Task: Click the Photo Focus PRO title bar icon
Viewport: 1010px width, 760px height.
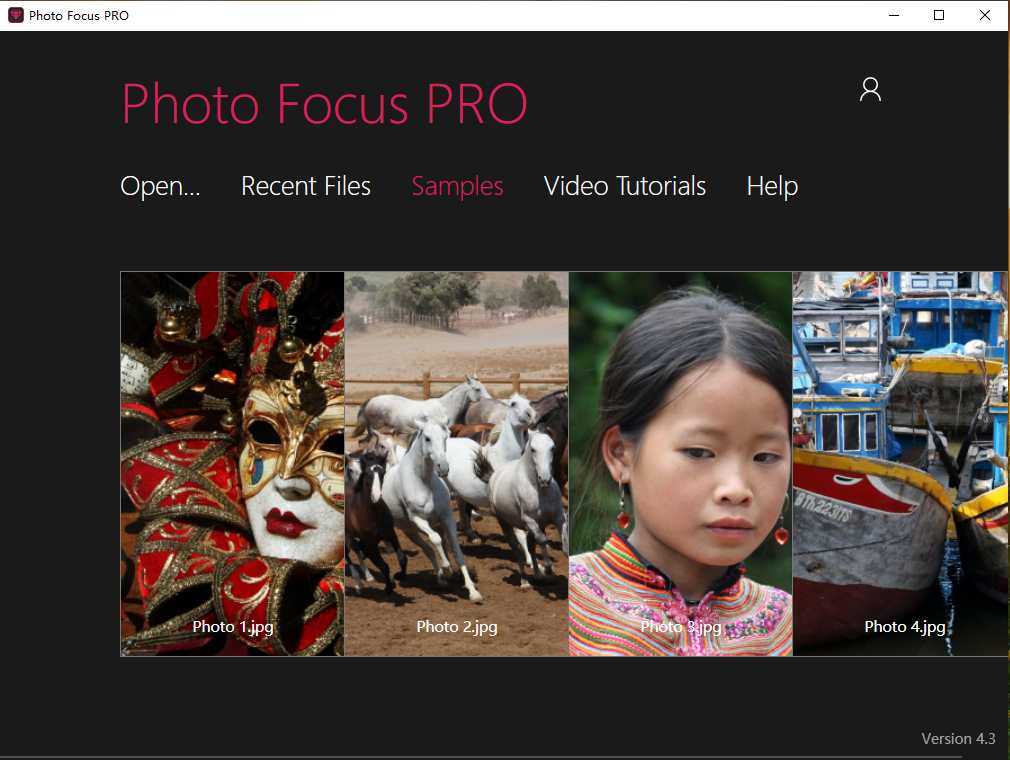Action: tap(15, 15)
